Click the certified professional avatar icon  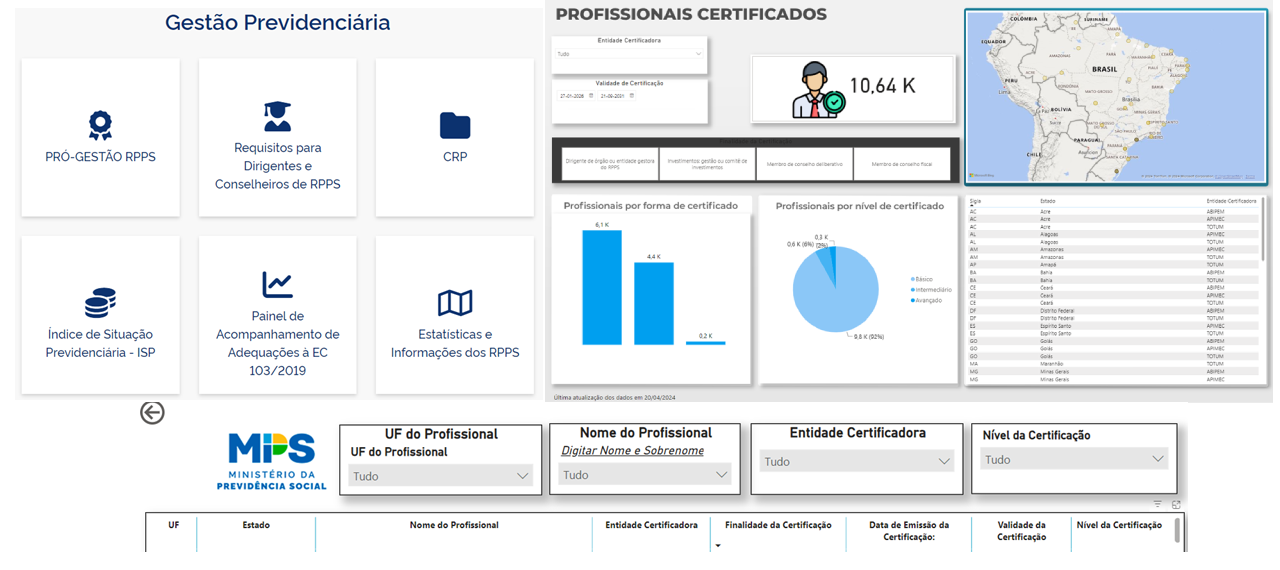pyautogui.click(x=817, y=90)
